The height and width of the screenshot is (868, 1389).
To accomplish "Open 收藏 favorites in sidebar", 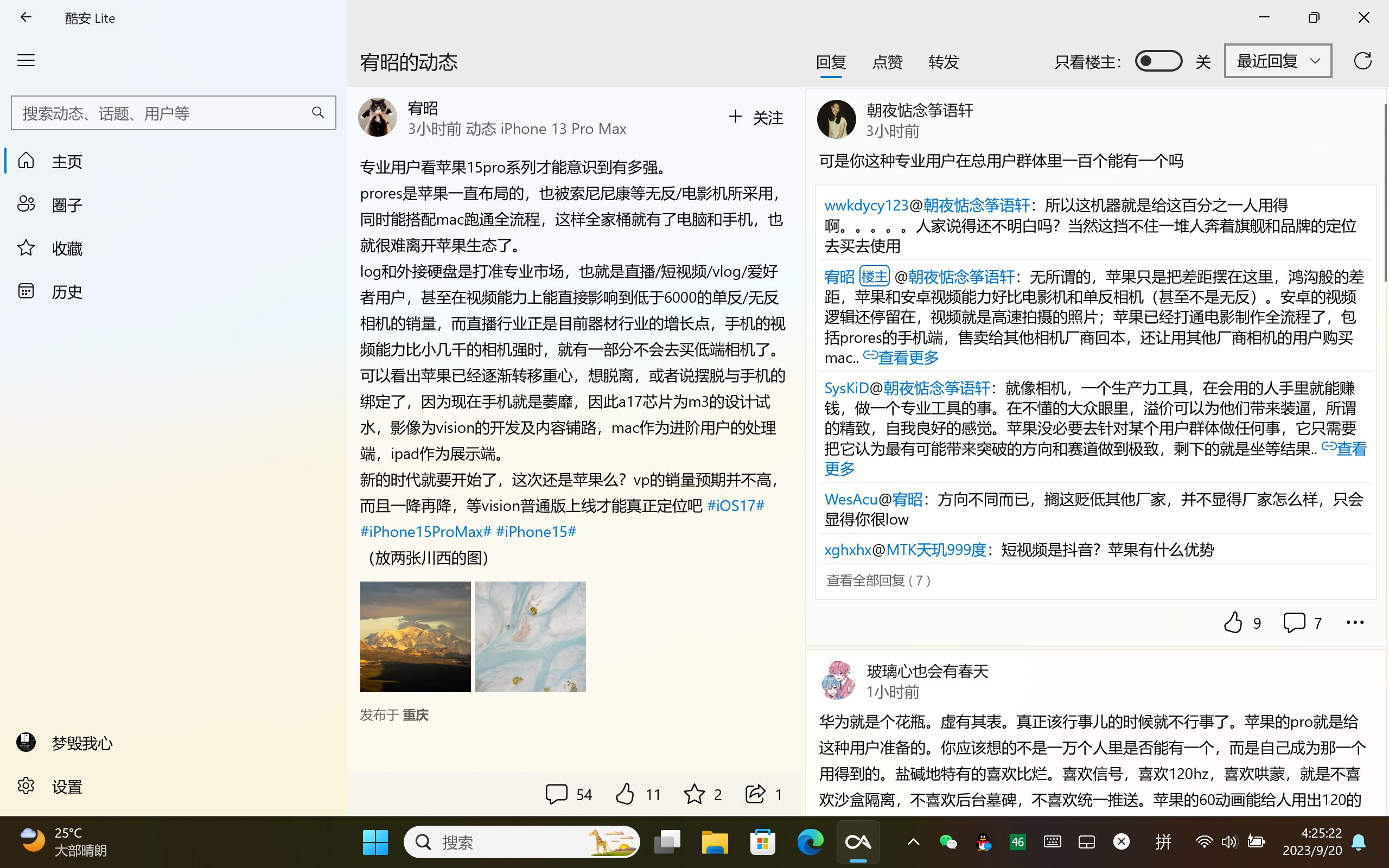I will [172, 248].
